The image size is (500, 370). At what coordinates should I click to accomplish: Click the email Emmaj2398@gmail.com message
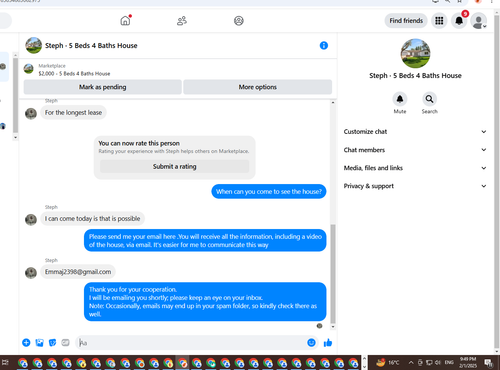[x=78, y=272]
